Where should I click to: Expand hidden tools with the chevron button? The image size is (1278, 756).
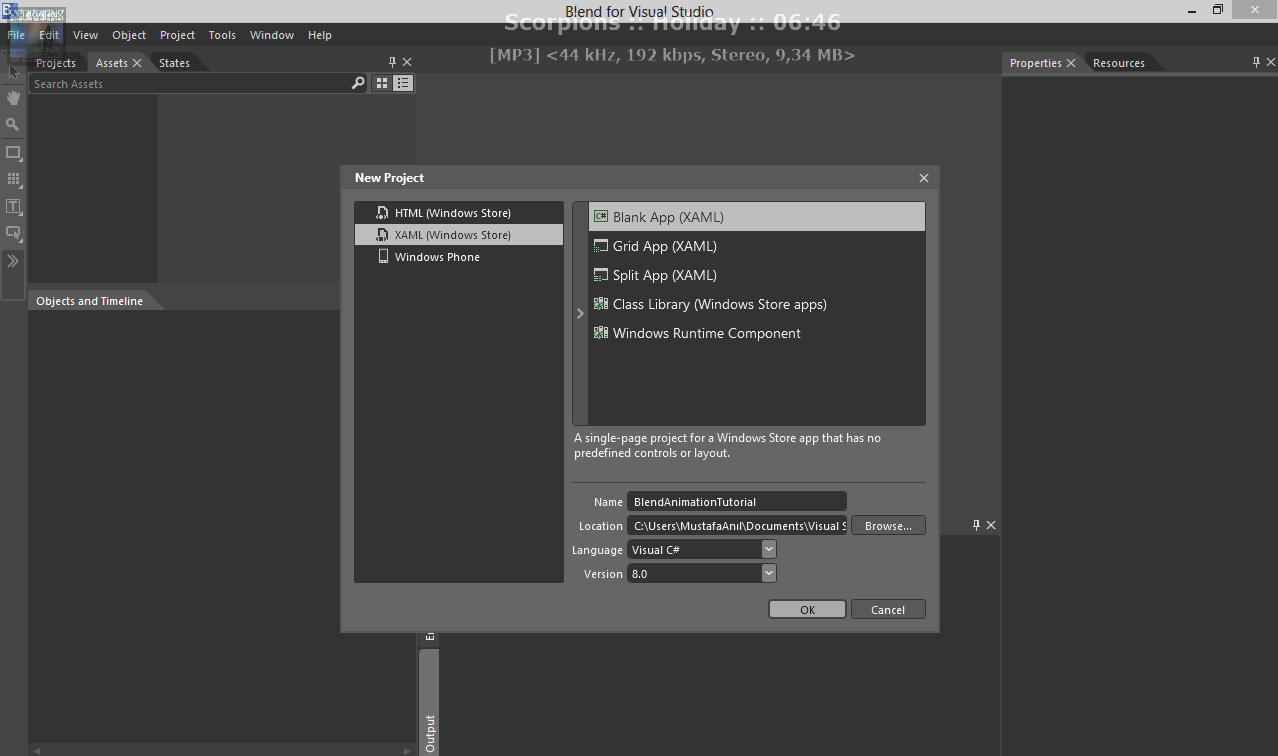[13, 260]
